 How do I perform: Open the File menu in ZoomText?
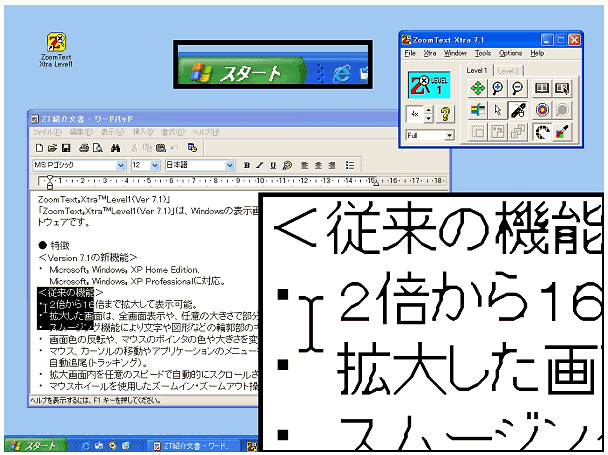tap(410, 53)
